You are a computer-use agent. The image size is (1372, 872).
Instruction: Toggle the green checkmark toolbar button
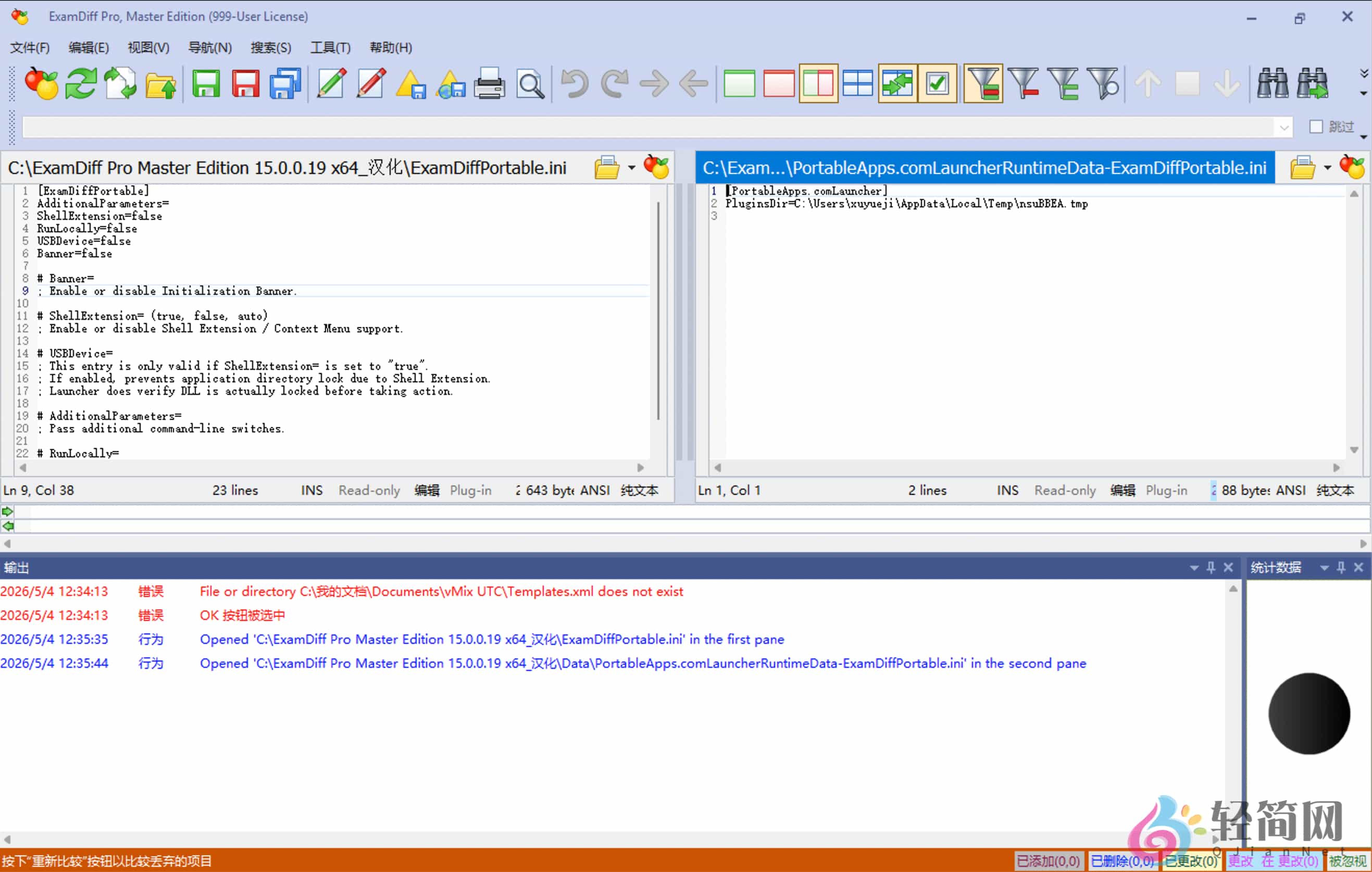[937, 84]
